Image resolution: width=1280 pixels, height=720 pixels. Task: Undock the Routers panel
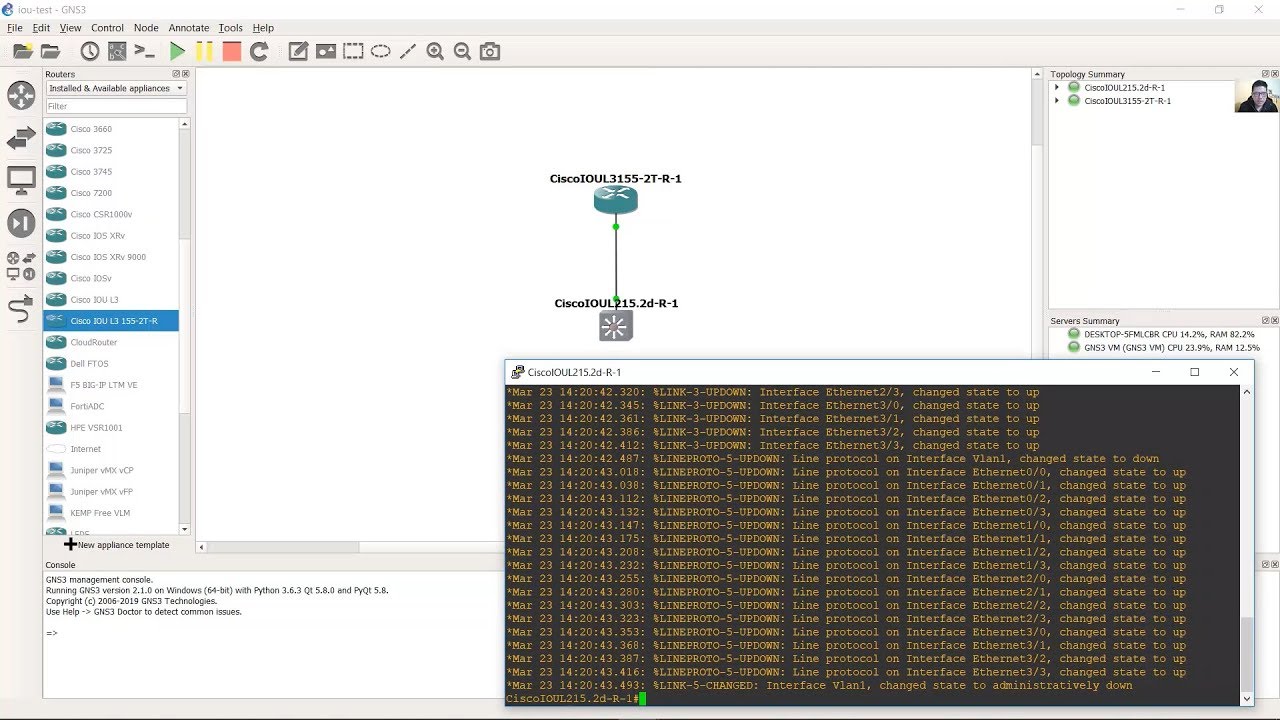pyautogui.click(x=176, y=74)
